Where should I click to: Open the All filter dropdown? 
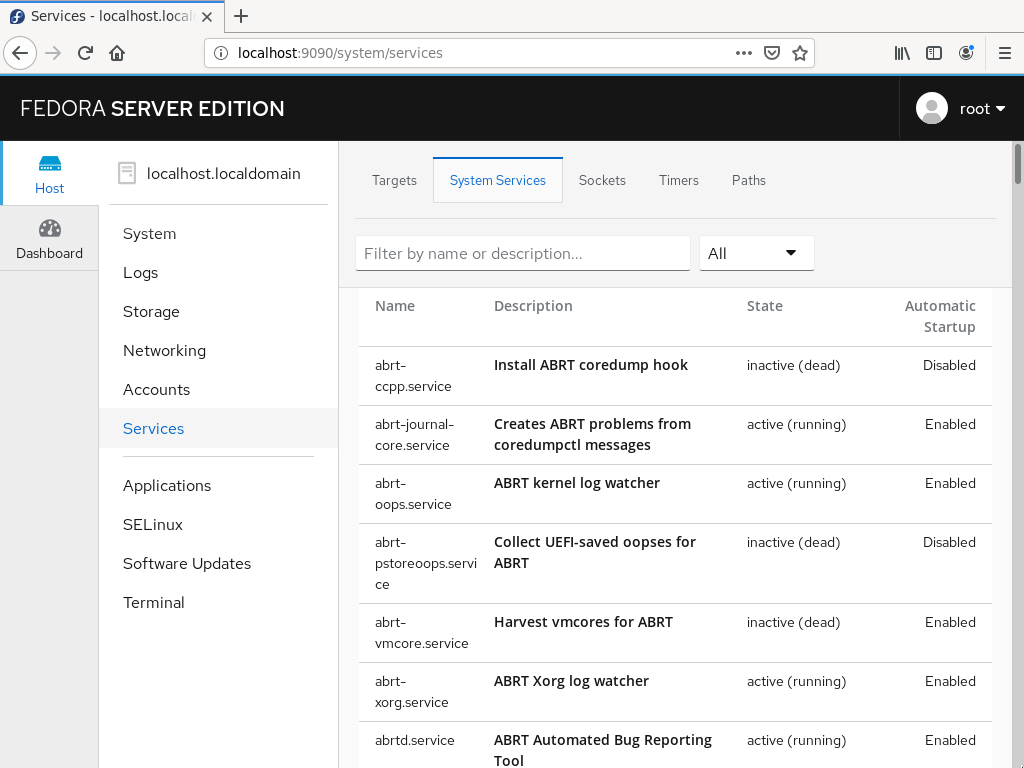756,253
